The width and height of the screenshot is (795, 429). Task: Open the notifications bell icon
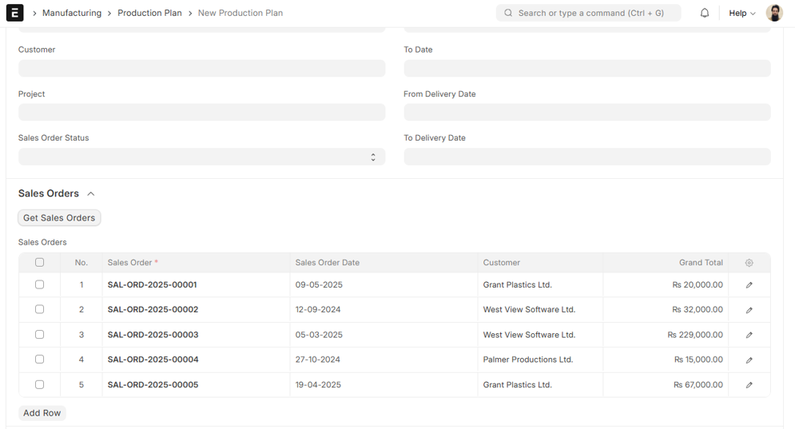point(704,13)
